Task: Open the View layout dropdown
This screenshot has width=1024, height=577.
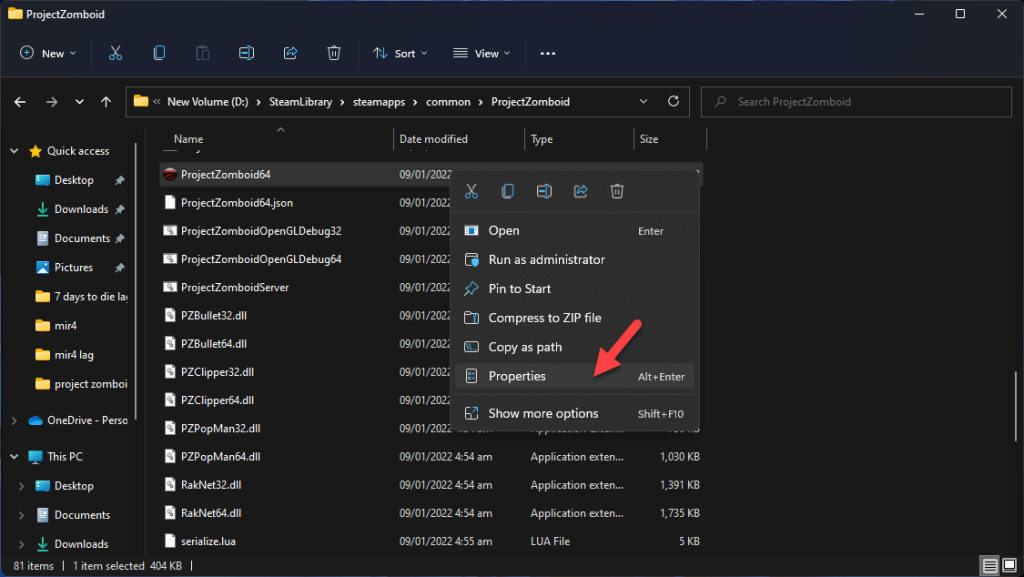Action: pyautogui.click(x=481, y=54)
